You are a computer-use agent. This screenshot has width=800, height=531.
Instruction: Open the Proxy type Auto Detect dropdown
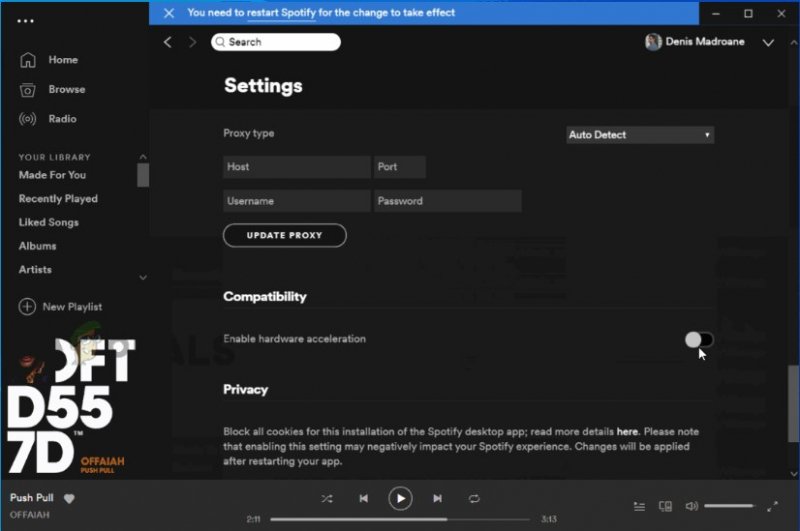point(640,135)
